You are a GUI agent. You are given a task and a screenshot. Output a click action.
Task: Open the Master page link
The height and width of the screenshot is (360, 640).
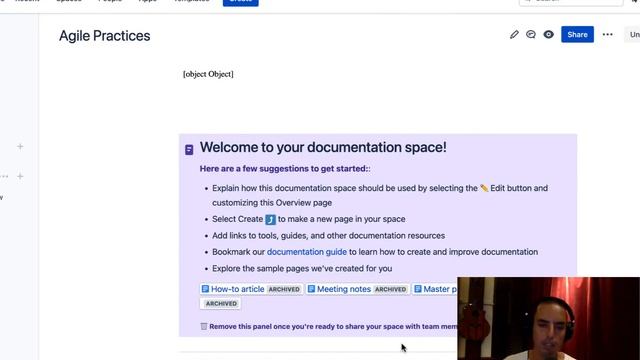coord(440,289)
